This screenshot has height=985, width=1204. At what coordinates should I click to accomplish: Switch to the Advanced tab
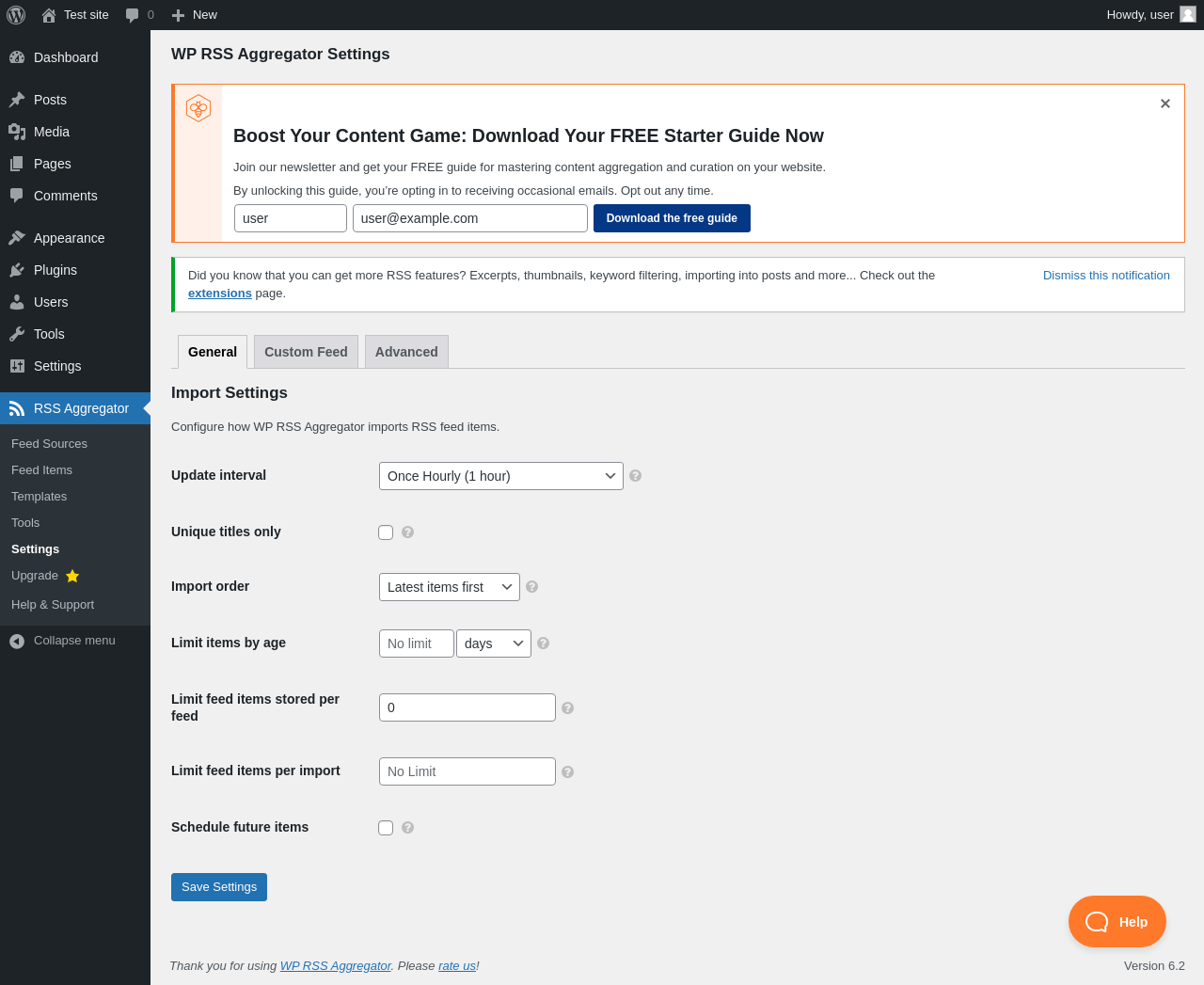coord(406,352)
